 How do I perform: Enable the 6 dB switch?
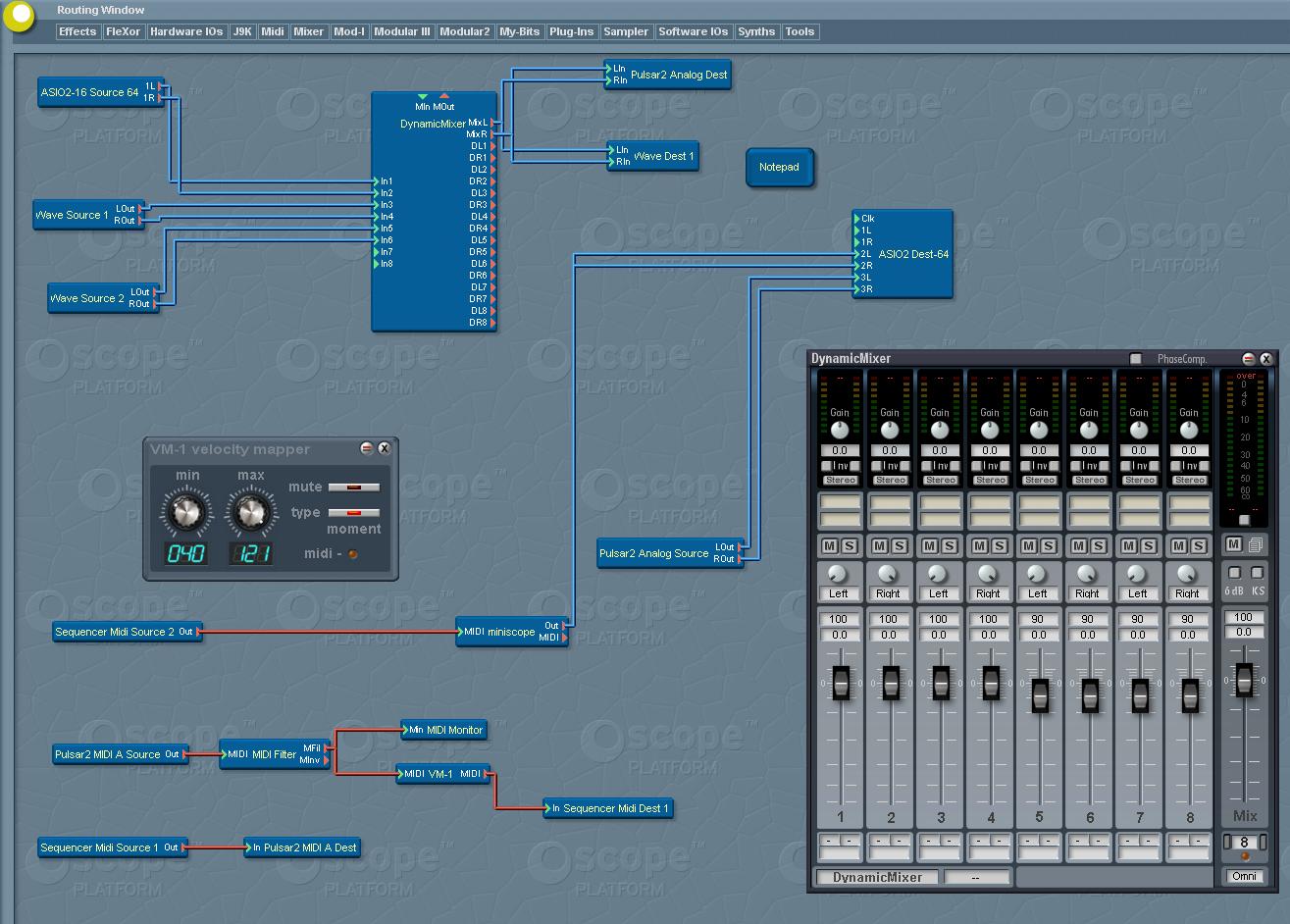pyautogui.click(x=1234, y=573)
